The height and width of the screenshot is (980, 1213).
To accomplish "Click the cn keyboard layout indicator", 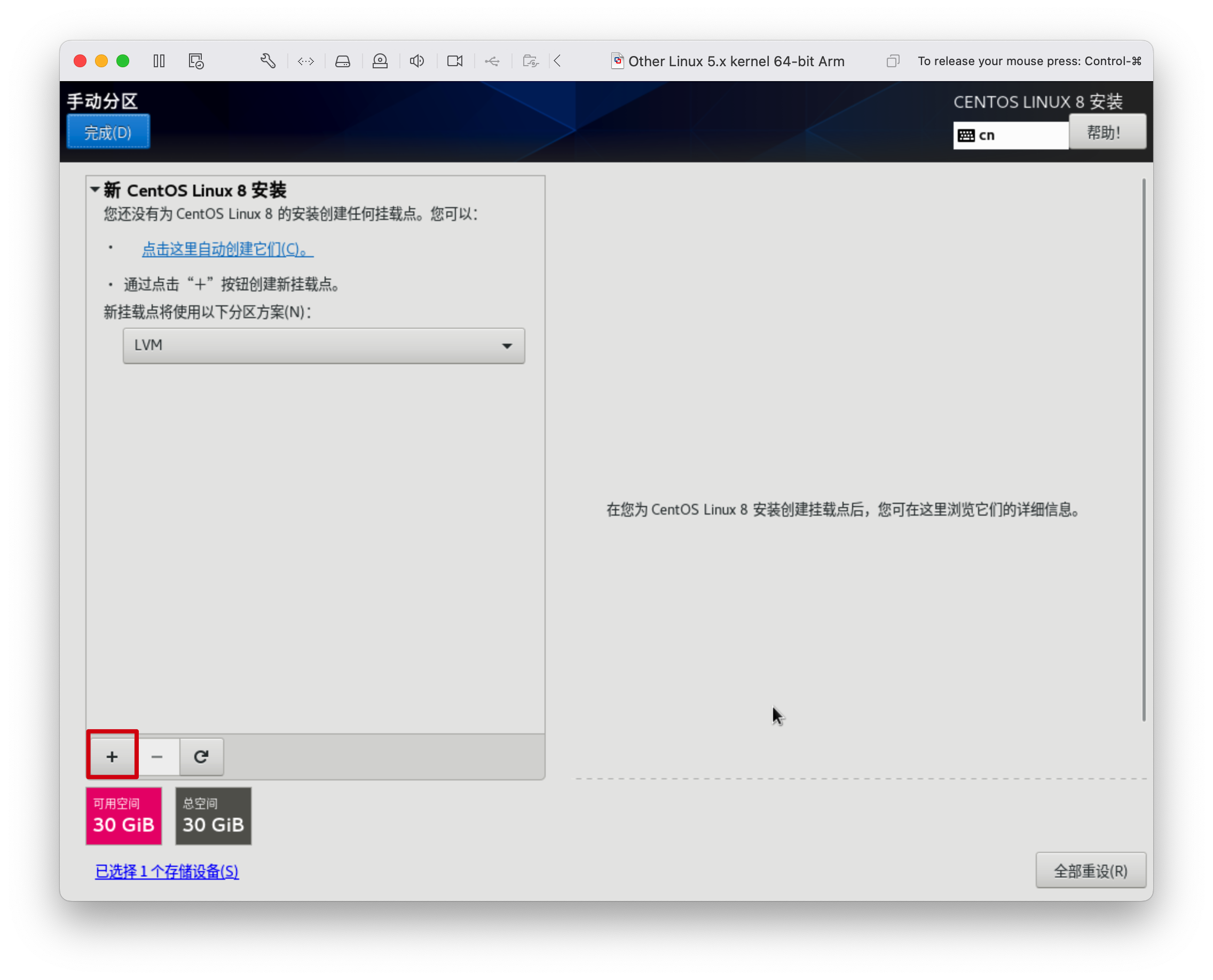I will 1010,135.
